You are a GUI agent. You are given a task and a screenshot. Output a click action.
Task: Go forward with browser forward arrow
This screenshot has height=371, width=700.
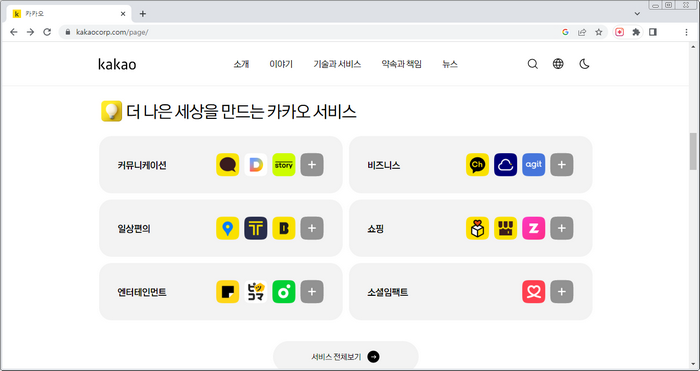coord(30,32)
